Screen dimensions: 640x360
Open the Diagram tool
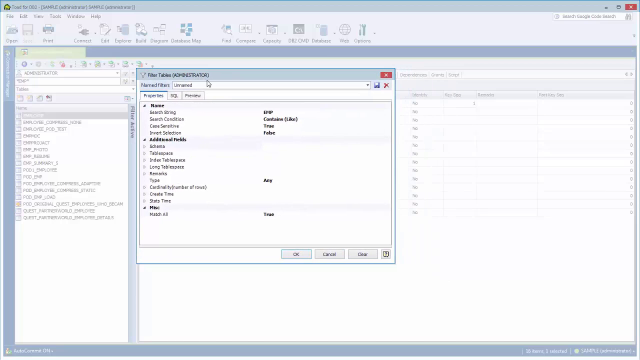(x=159, y=33)
